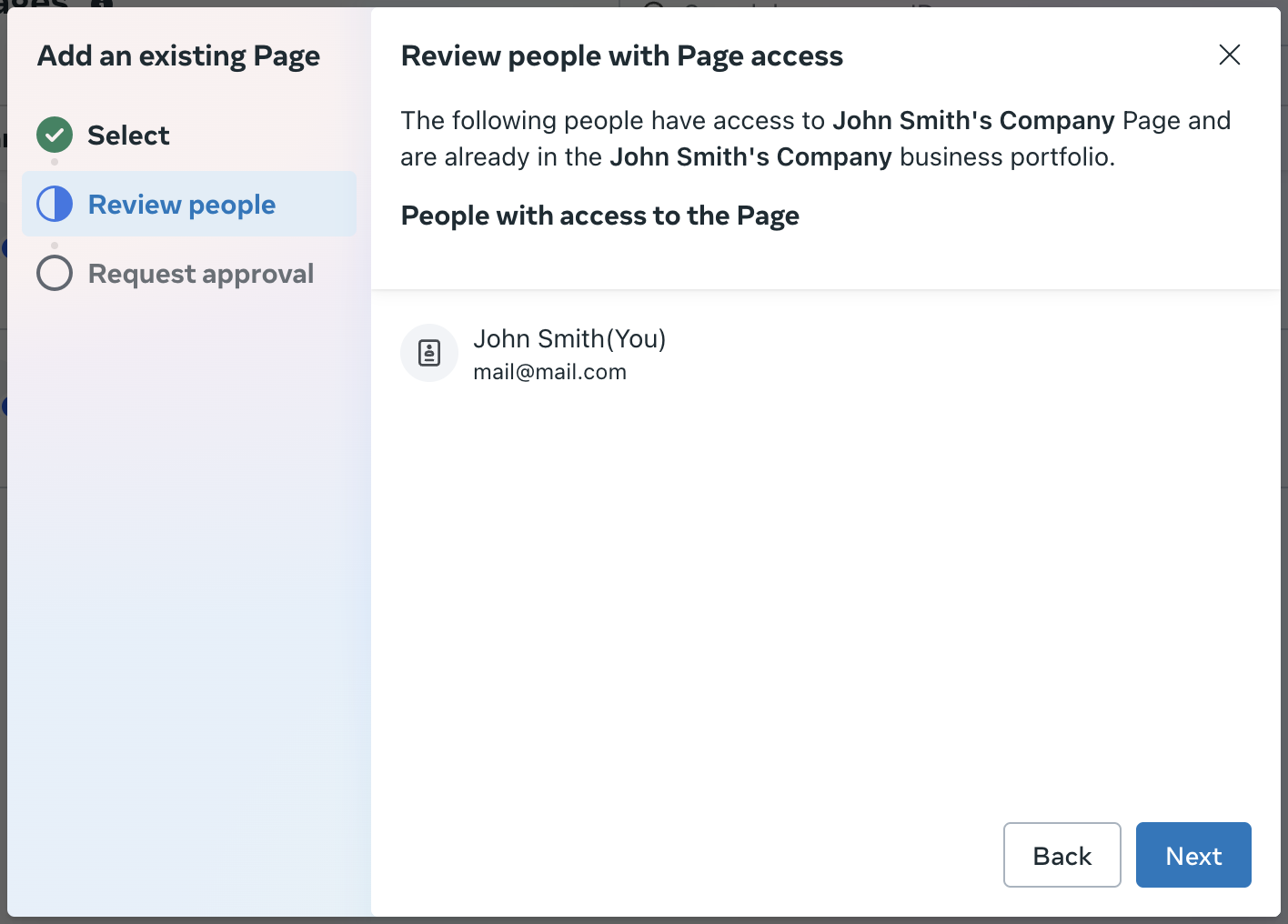
Task: Click the mail@mail.com email address
Action: [x=549, y=372]
